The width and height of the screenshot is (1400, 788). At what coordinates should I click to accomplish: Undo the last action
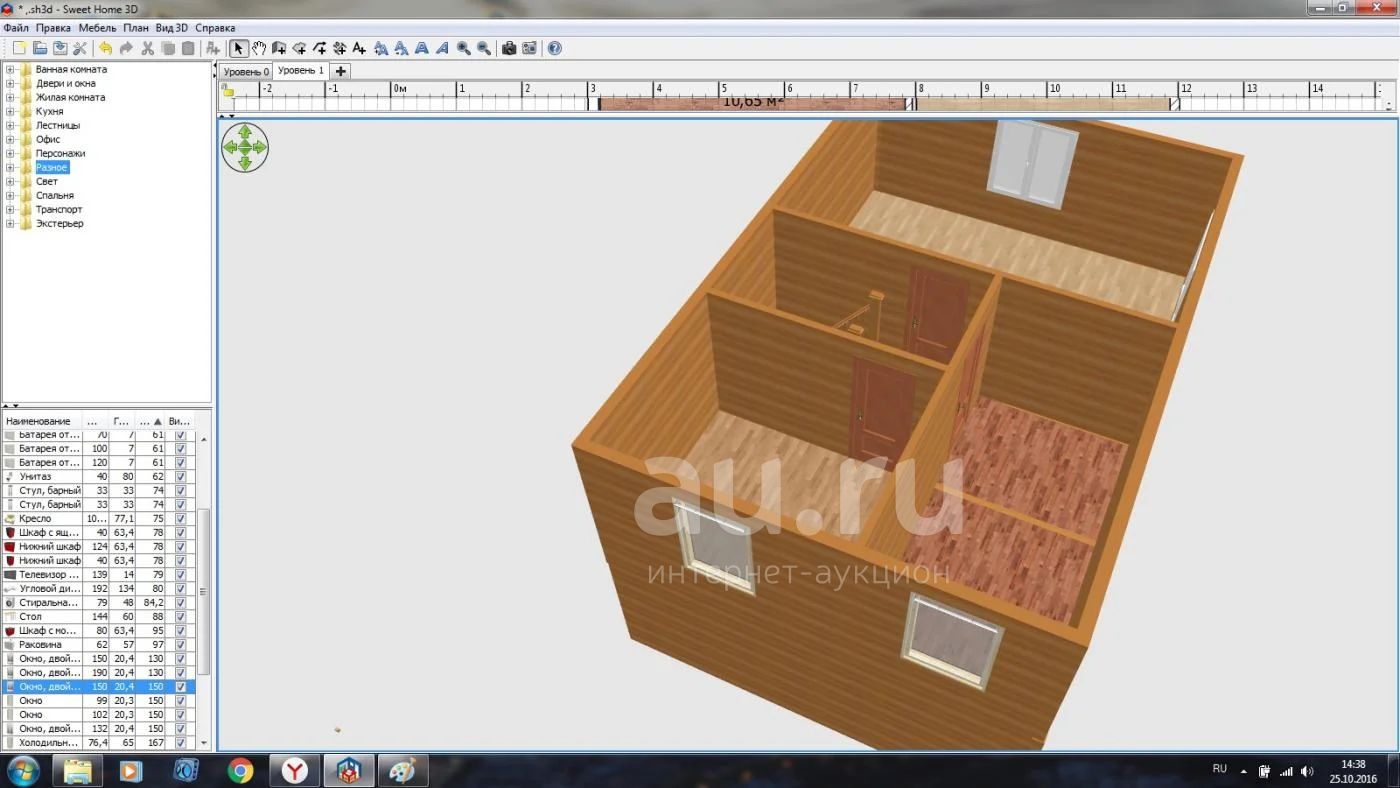click(x=105, y=48)
